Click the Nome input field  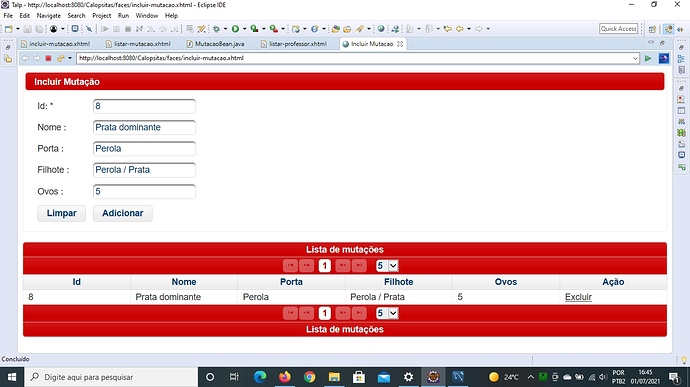tap(144, 127)
